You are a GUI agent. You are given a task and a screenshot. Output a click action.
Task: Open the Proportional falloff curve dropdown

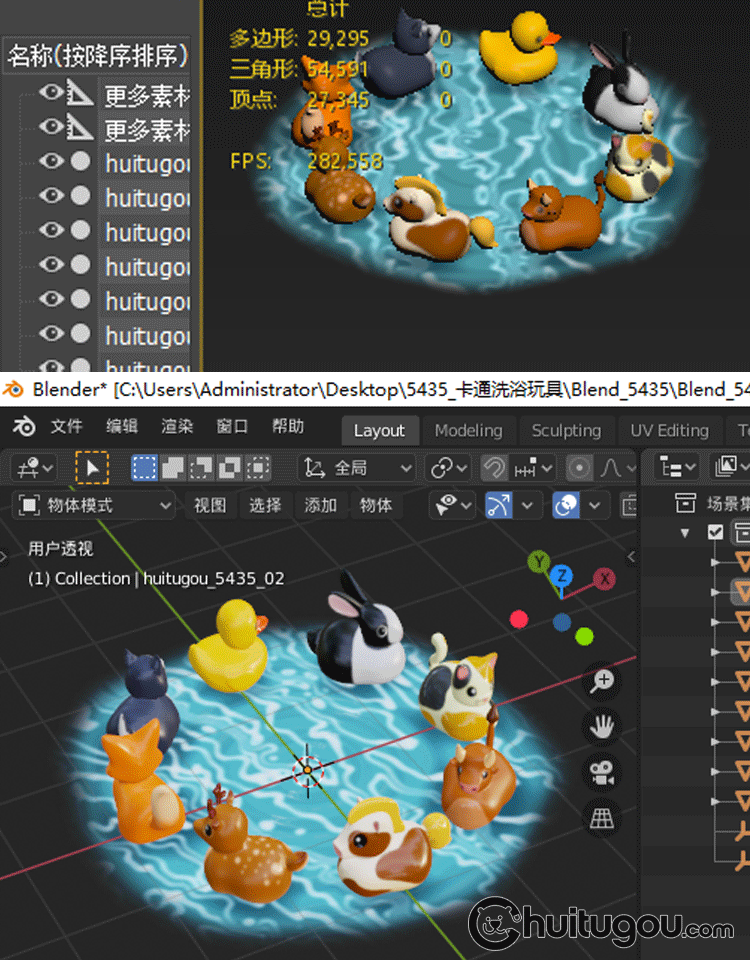click(615, 468)
